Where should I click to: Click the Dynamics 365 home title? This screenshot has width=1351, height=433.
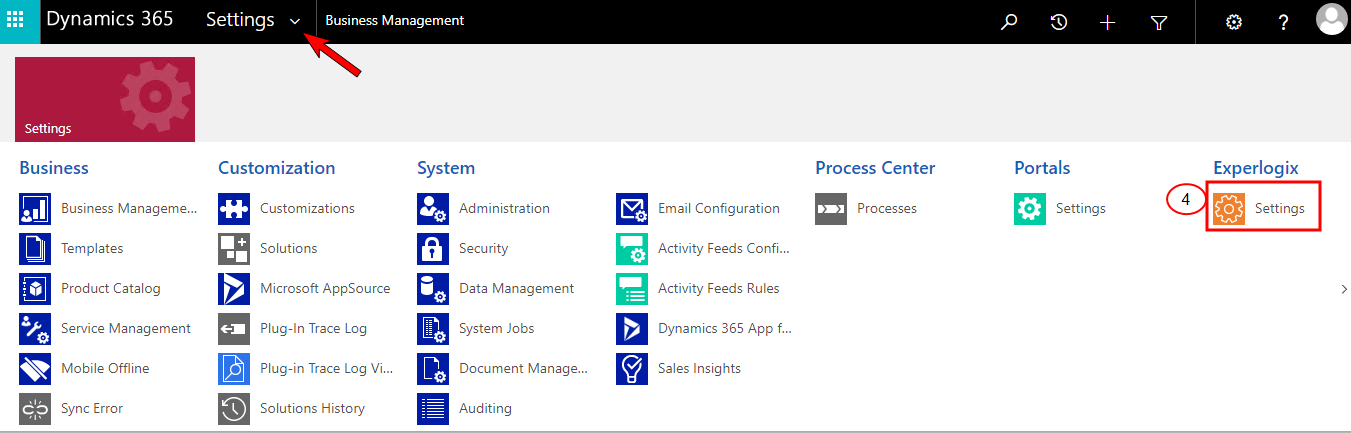109,20
